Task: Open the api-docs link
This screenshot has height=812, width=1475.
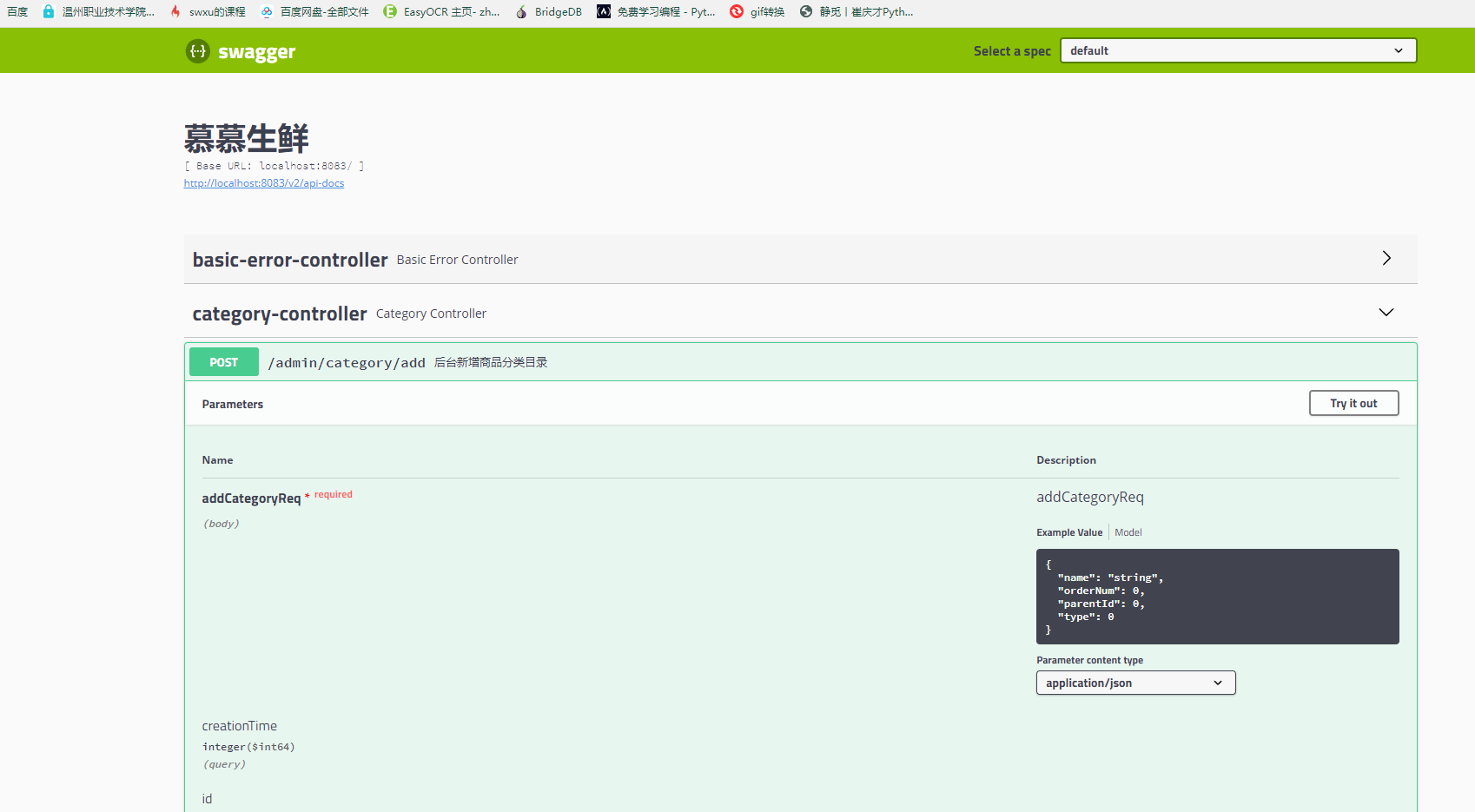Action: pyautogui.click(x=264, y=183)
